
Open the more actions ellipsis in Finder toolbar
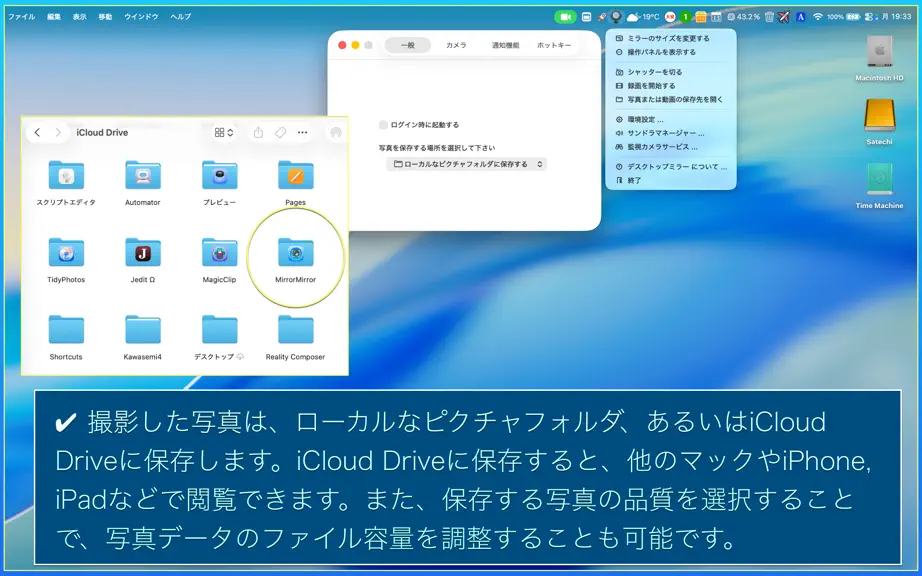click(x=302, y=133)
